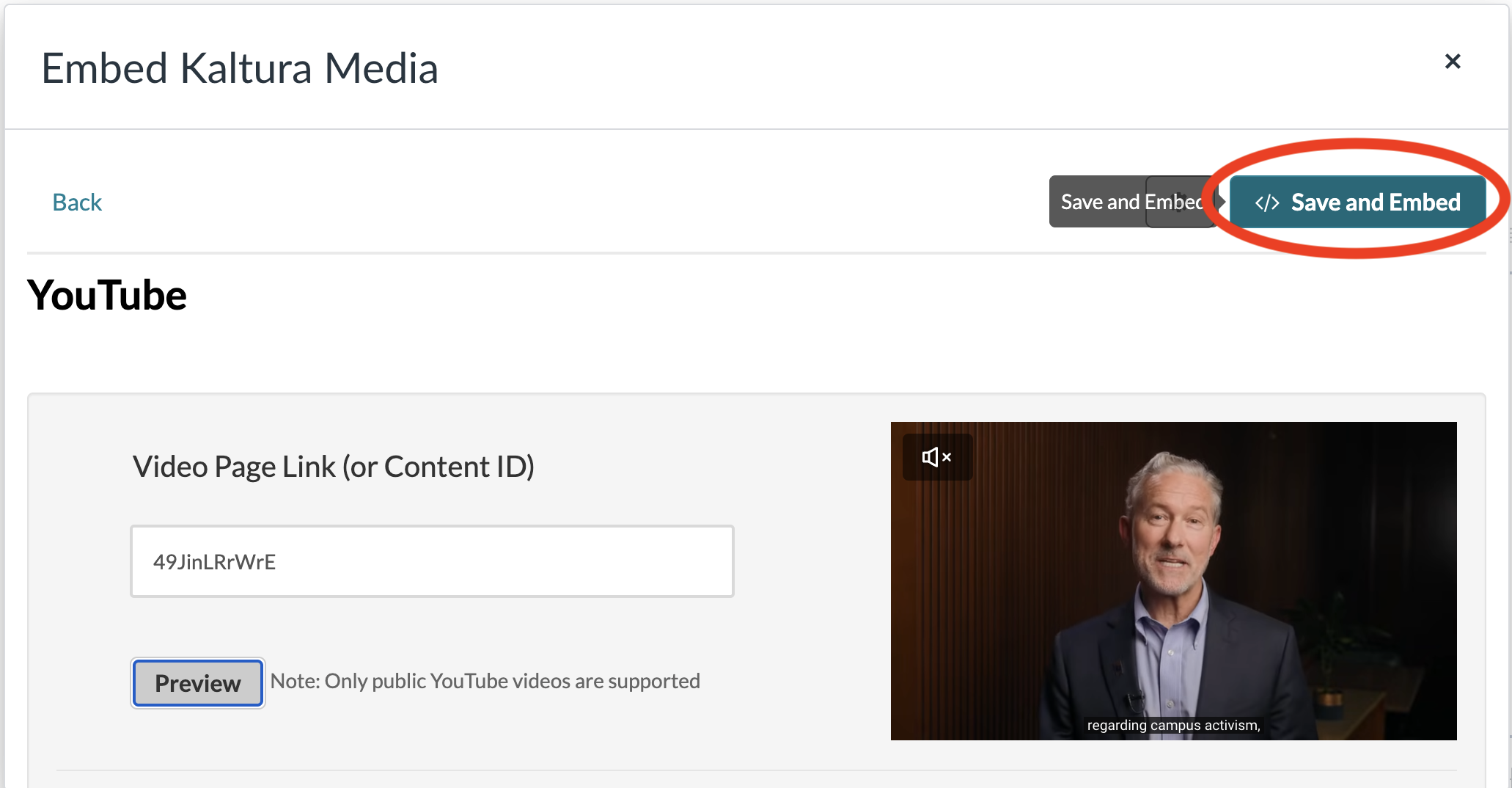Select the YouTube section heading
This screenshot has height=788, width=1512.
click(x=107, y=296)
